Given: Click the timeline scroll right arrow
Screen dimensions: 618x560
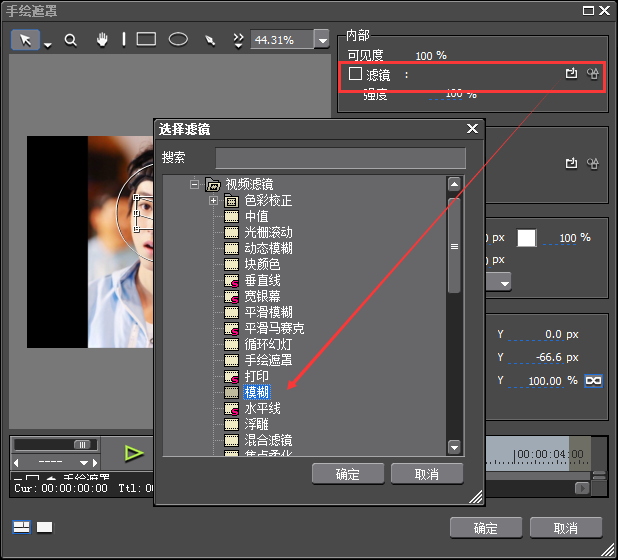Looking at the screenshot, I should point(582,489).
